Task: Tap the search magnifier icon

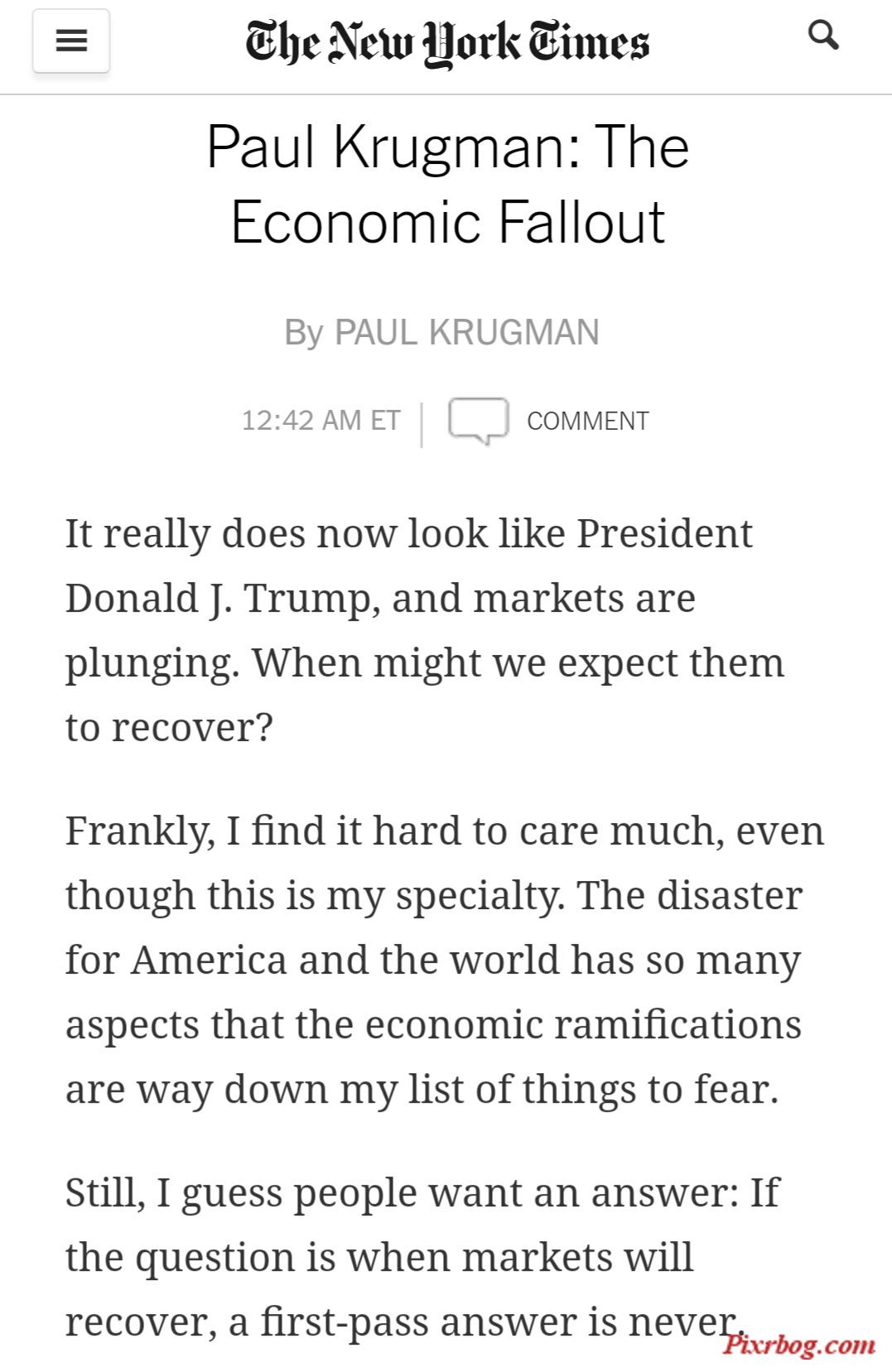Action: (x=822, y=36)
